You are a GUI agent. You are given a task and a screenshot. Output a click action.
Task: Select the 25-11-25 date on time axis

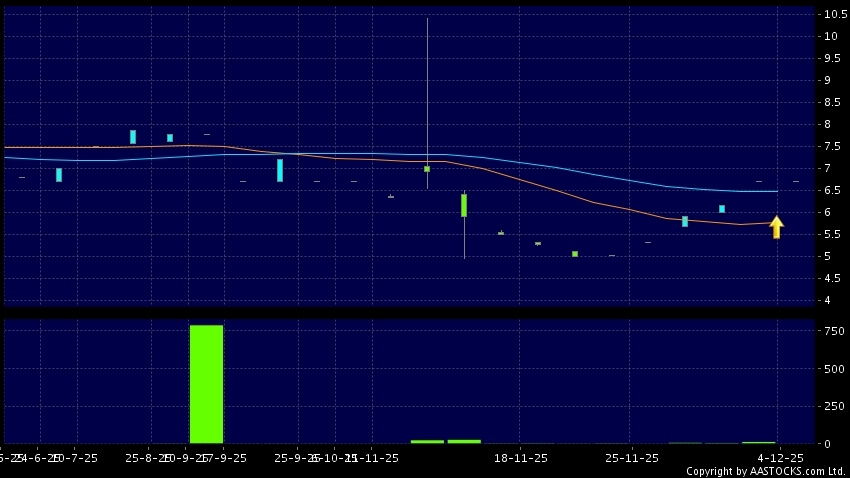631,458
